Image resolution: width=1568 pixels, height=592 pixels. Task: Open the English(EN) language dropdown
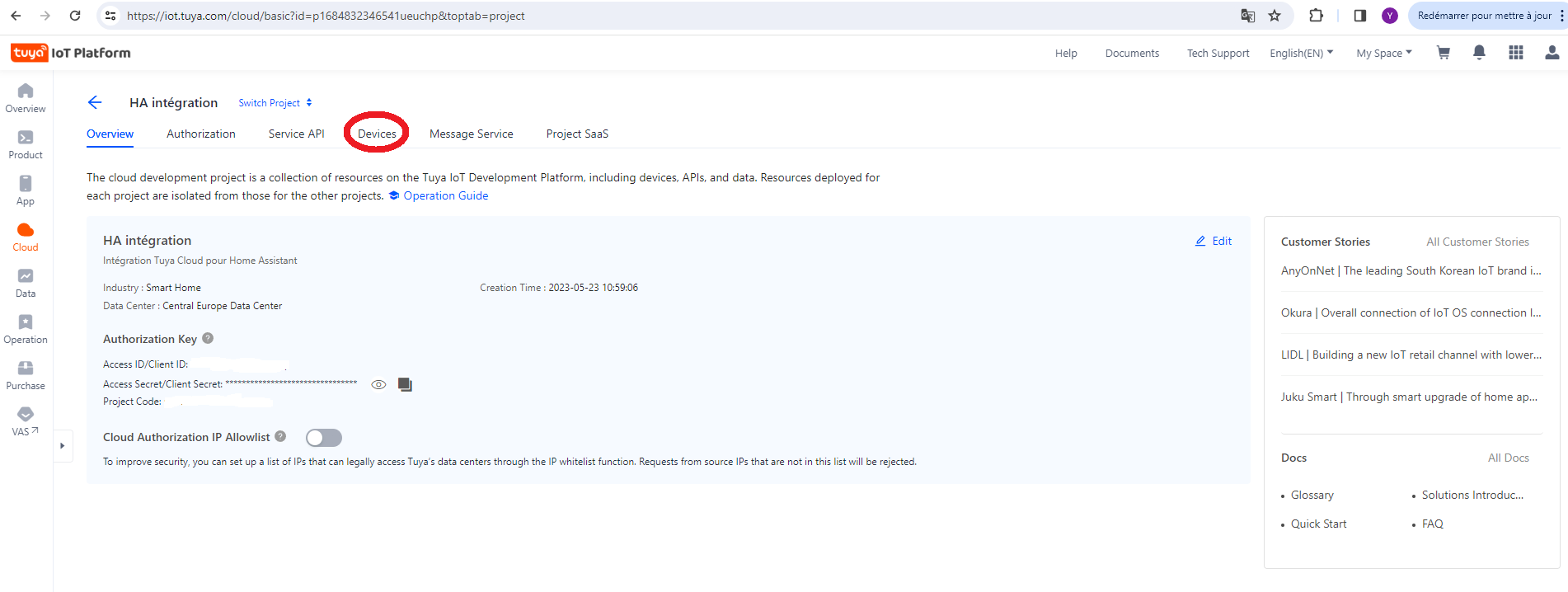pyautogui.click(x=1302, y=53)
